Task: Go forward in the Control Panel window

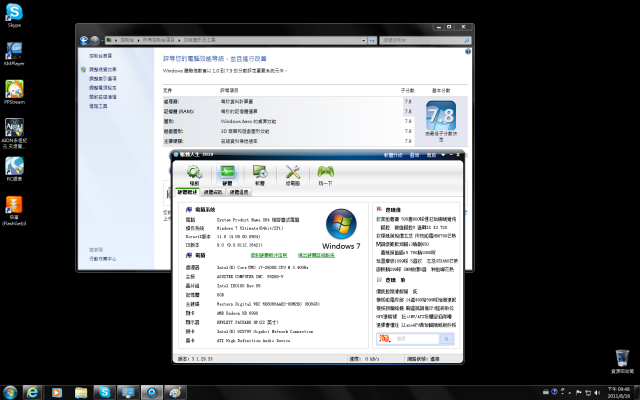Action: tap(95, 40)
